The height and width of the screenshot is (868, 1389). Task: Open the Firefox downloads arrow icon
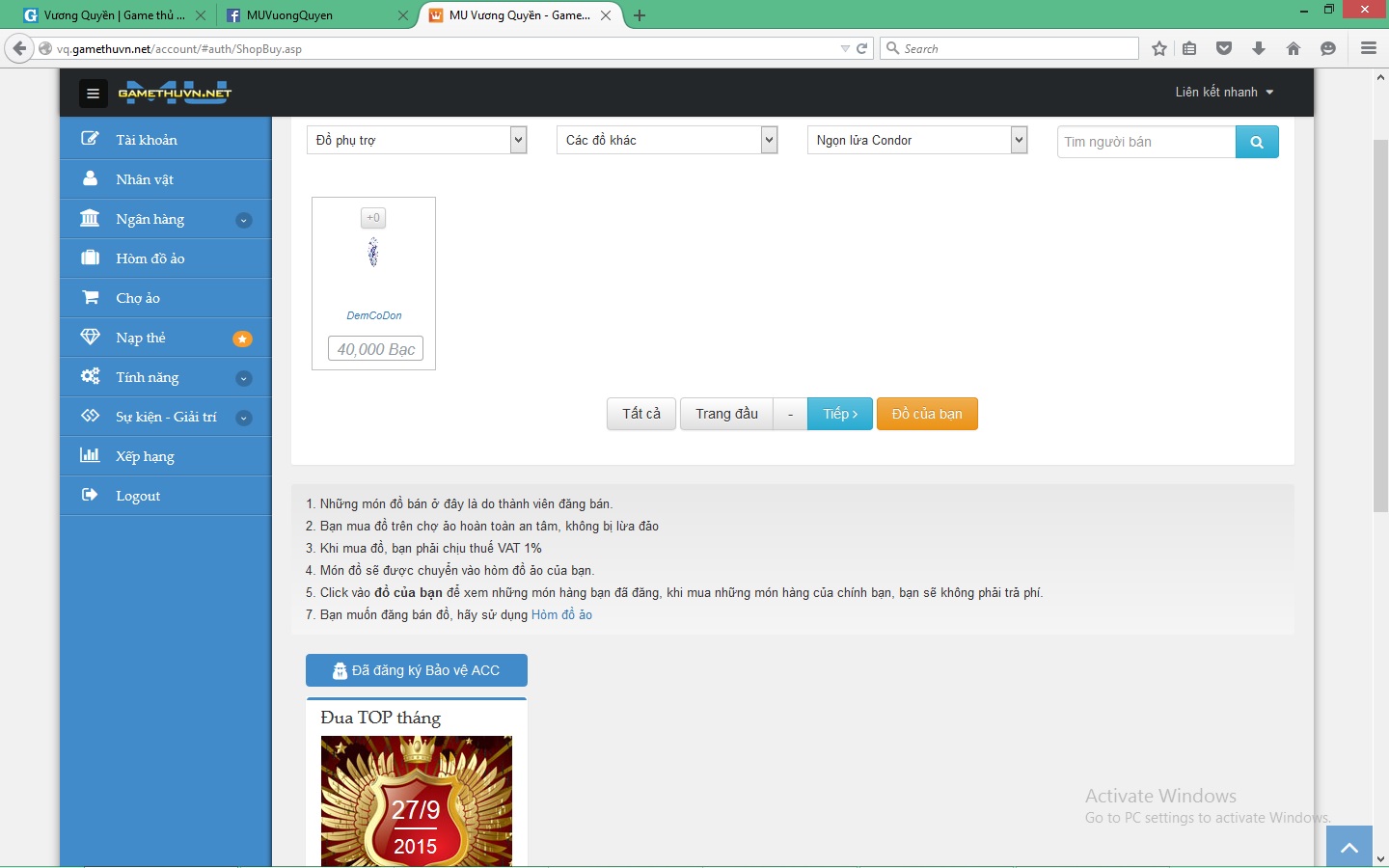(1259, 48)
